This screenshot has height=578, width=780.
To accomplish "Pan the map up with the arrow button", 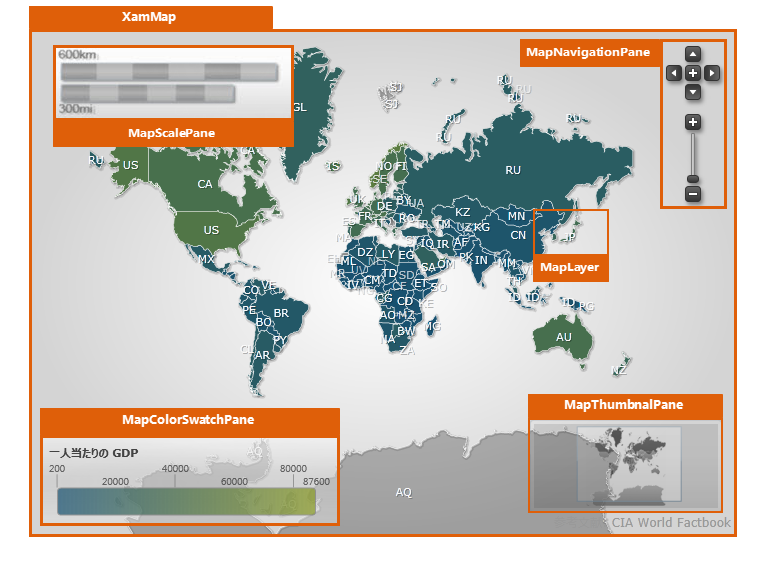I will 693,54.
